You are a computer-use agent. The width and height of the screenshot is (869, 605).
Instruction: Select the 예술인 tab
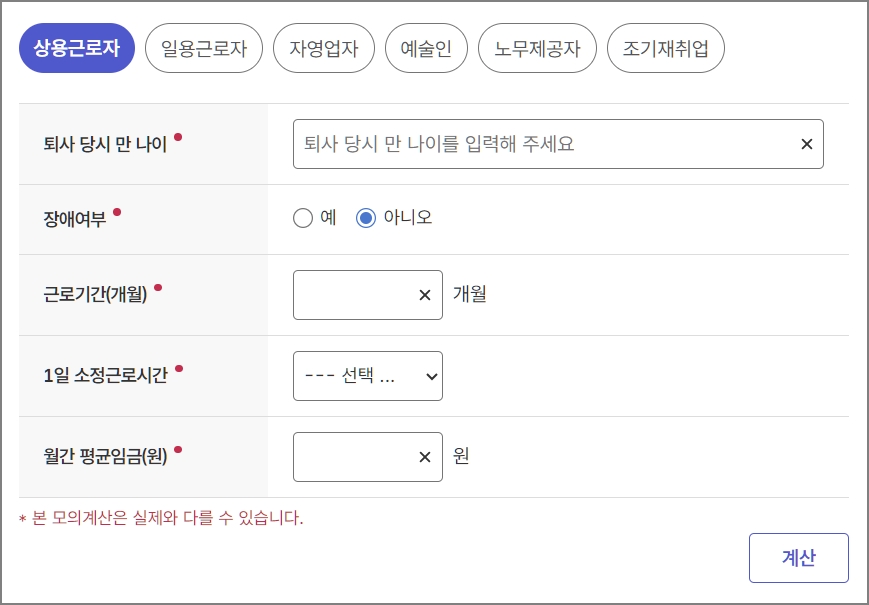pos(424,47)
